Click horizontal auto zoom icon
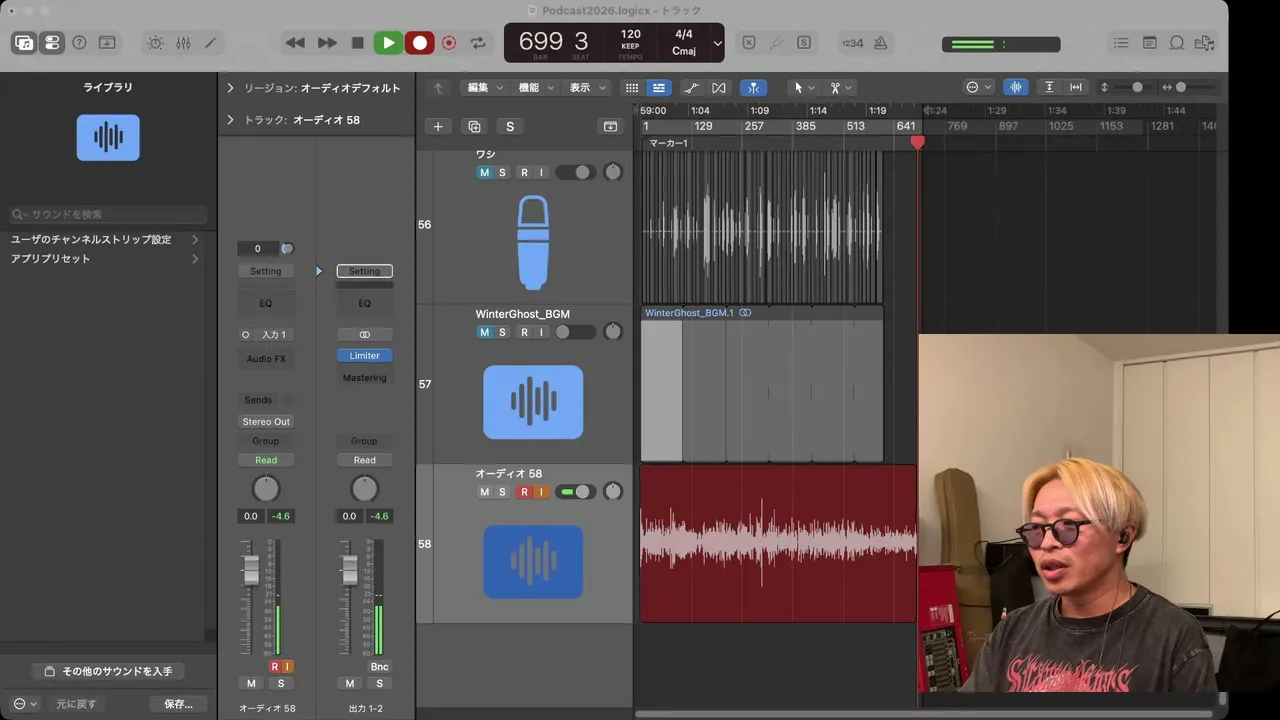 point(1076,88)
